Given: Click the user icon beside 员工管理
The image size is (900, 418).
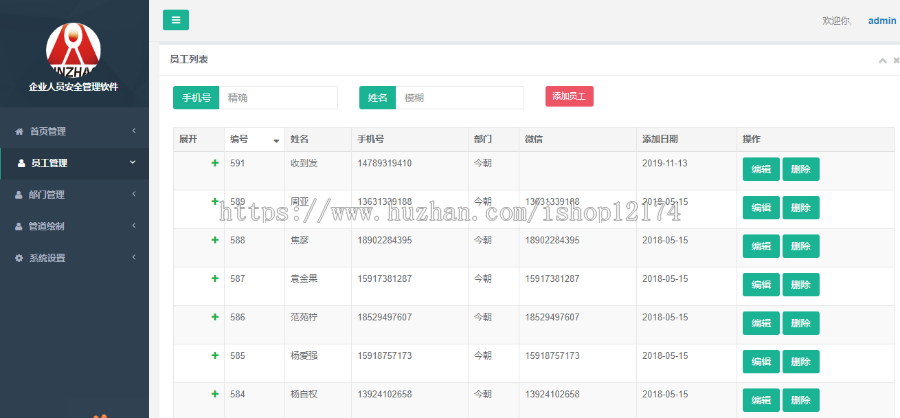Looking at the screenshot, I should 21,163.
